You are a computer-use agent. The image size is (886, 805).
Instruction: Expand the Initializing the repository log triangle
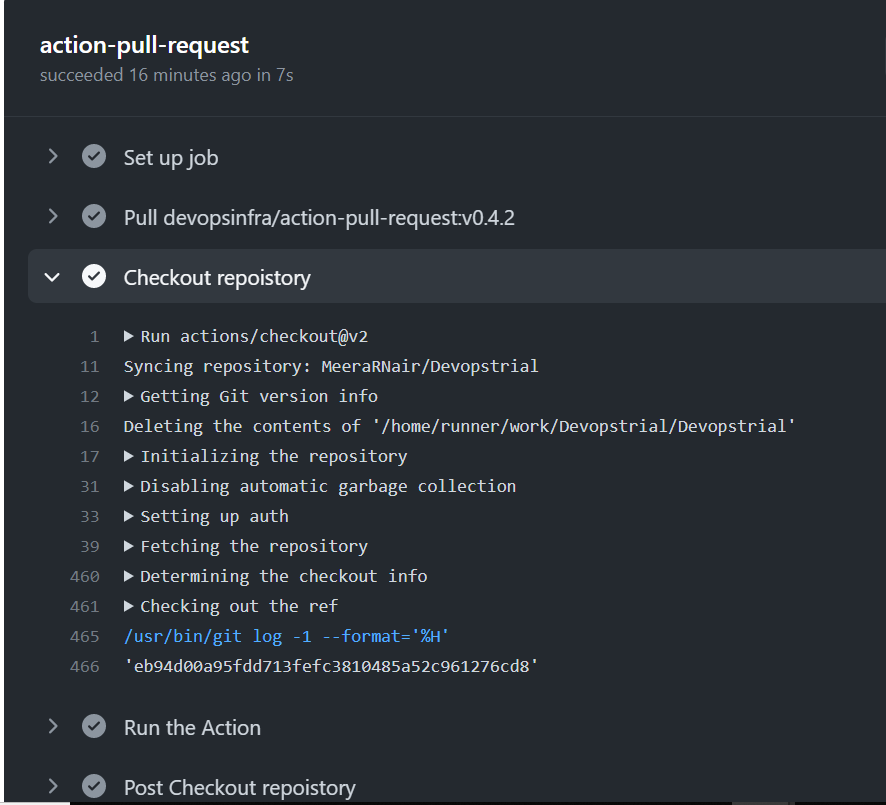(x=129, y=456)
